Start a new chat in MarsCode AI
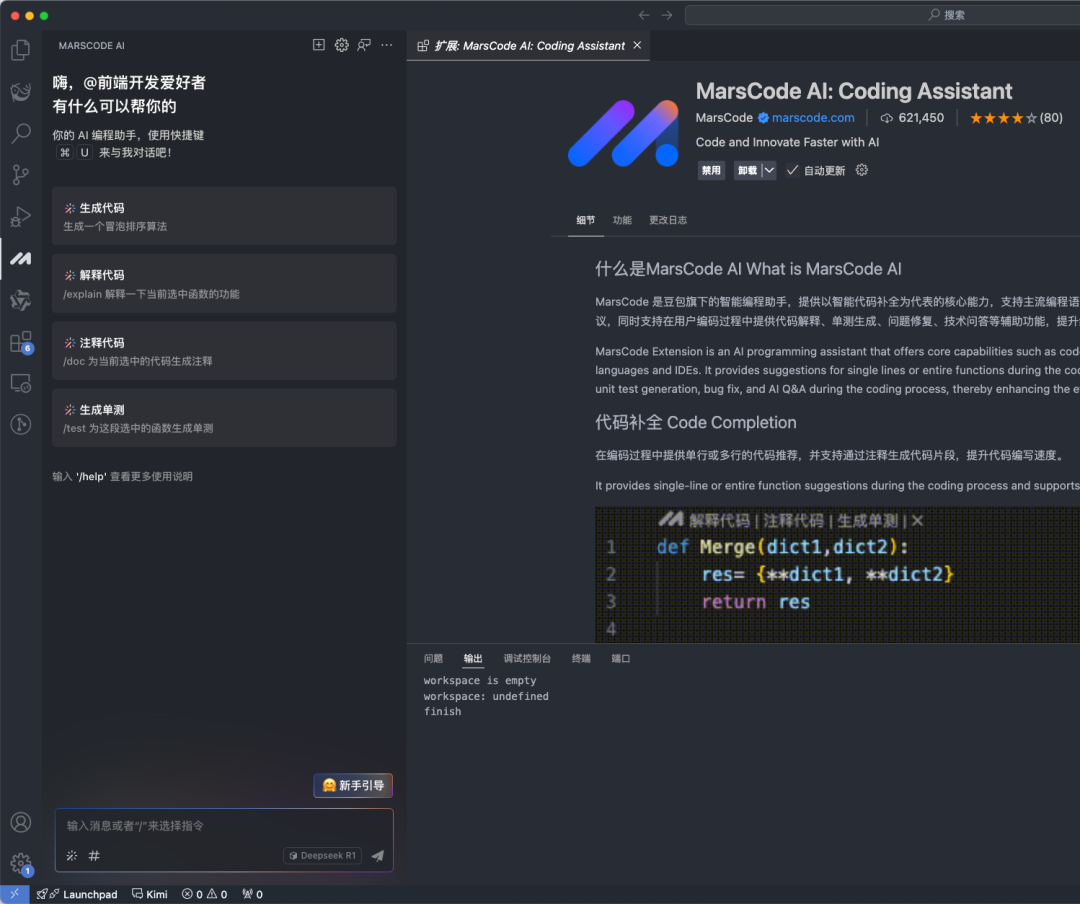 (x=319, y=45)
